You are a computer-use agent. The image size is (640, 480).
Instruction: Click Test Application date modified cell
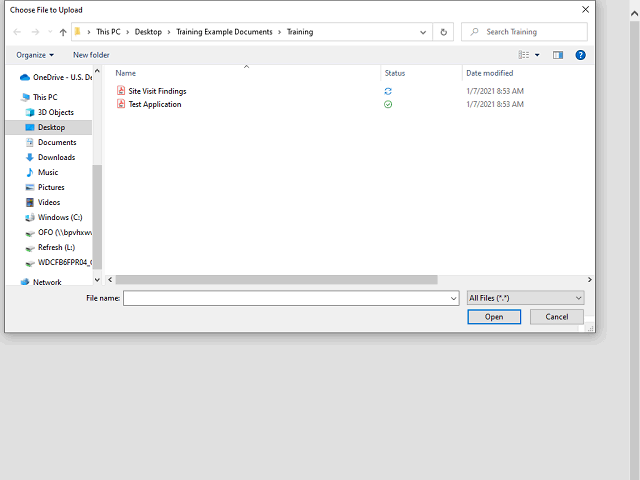pos(495,104)
